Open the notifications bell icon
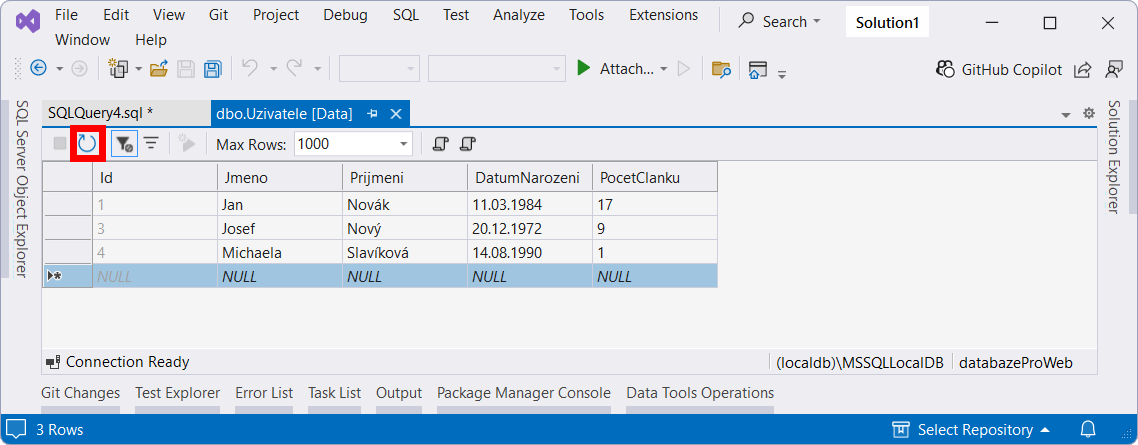The width and height of the screenshot is (1138, 445). (x=1089, y=430)
